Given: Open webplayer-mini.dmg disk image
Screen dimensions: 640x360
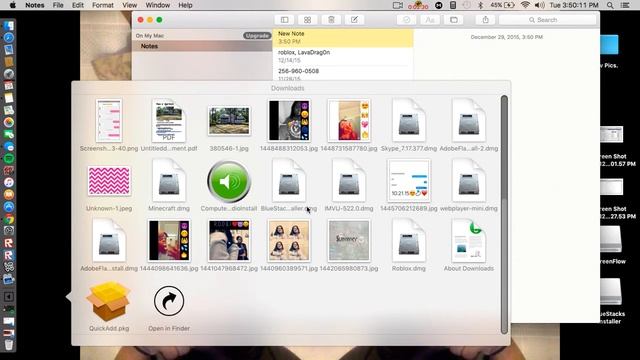Looking at the screenshot, I should click(469, 185).
